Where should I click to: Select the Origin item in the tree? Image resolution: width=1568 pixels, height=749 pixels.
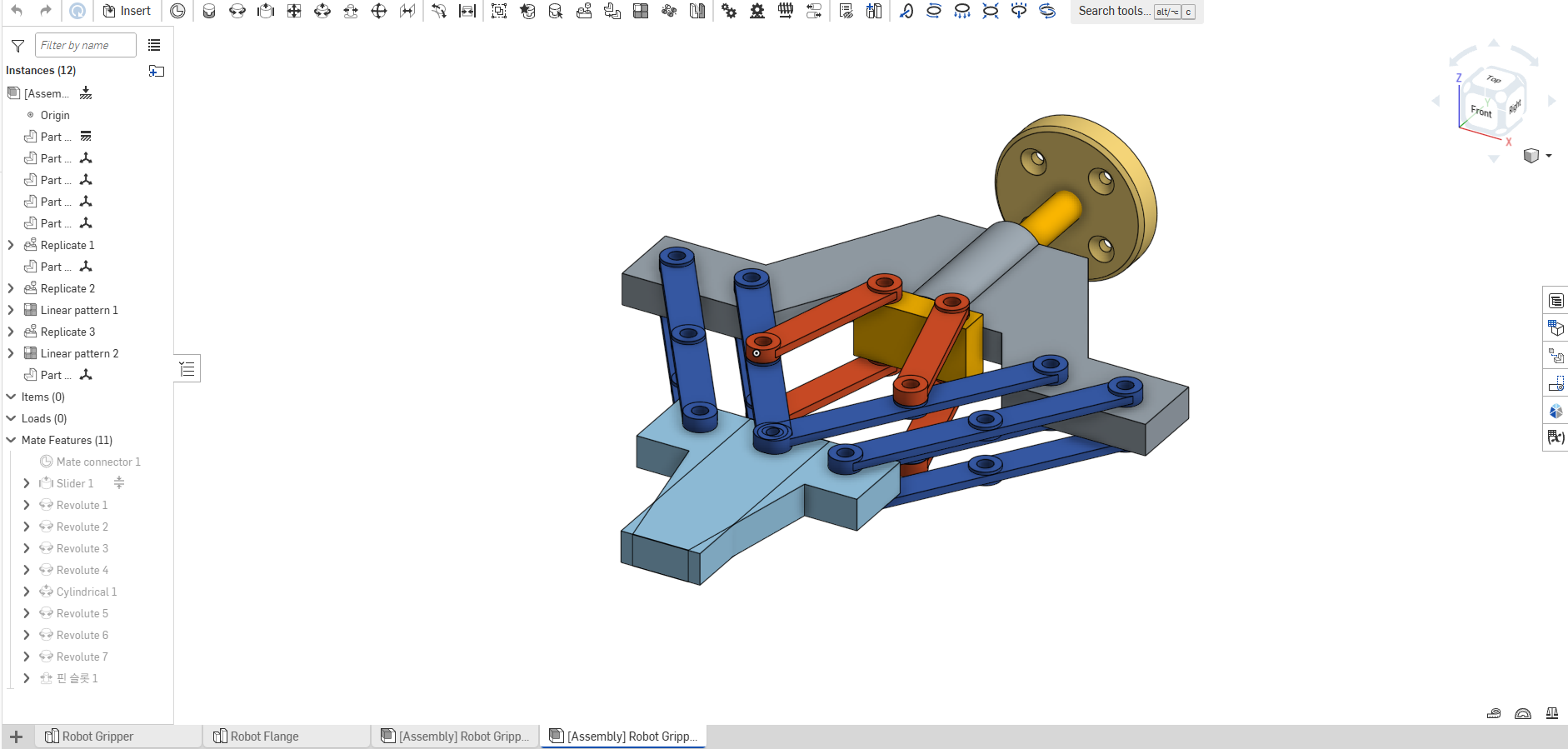pyautogui.click(x=55, y=115)
